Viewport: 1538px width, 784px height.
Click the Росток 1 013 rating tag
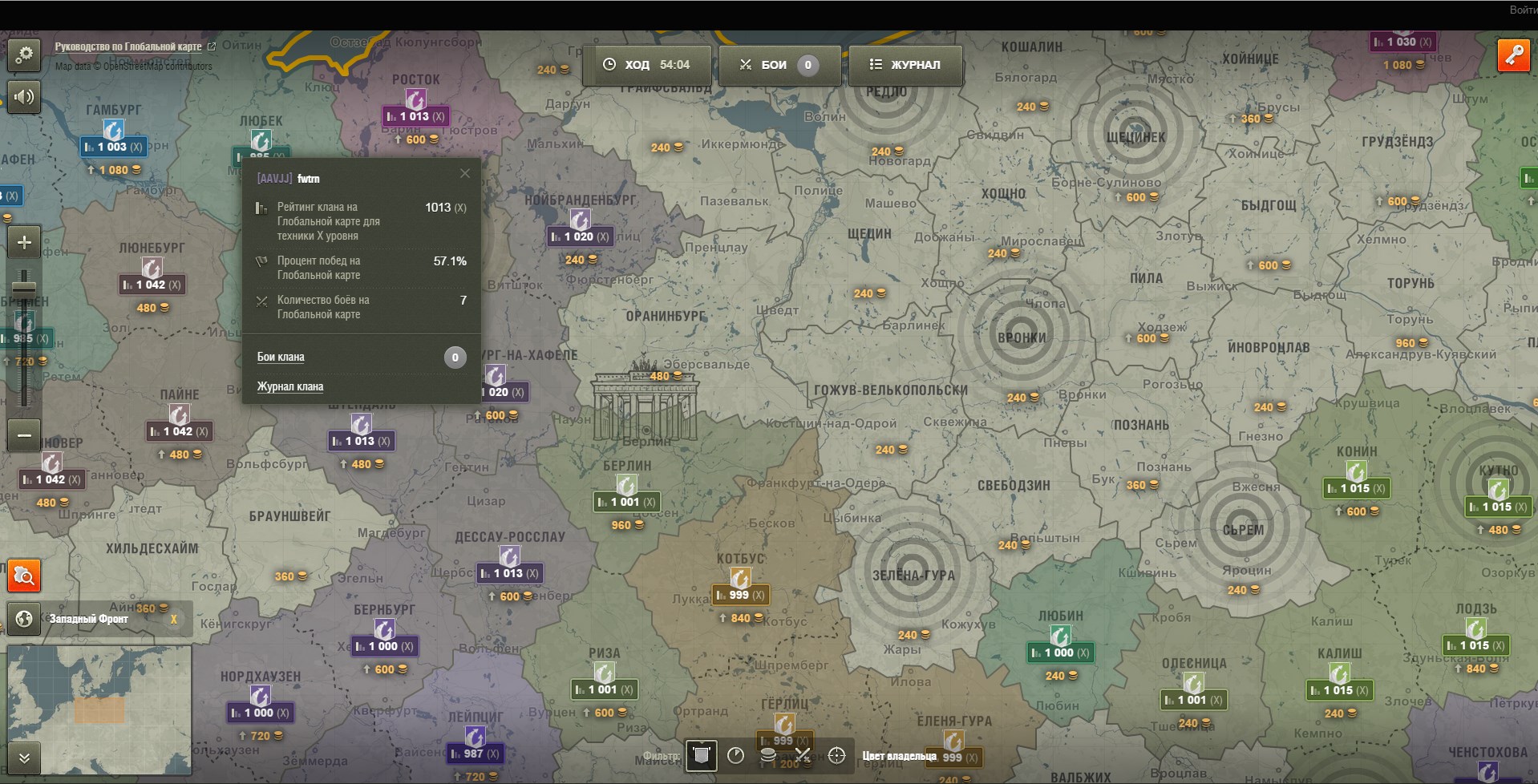point(415,117)
